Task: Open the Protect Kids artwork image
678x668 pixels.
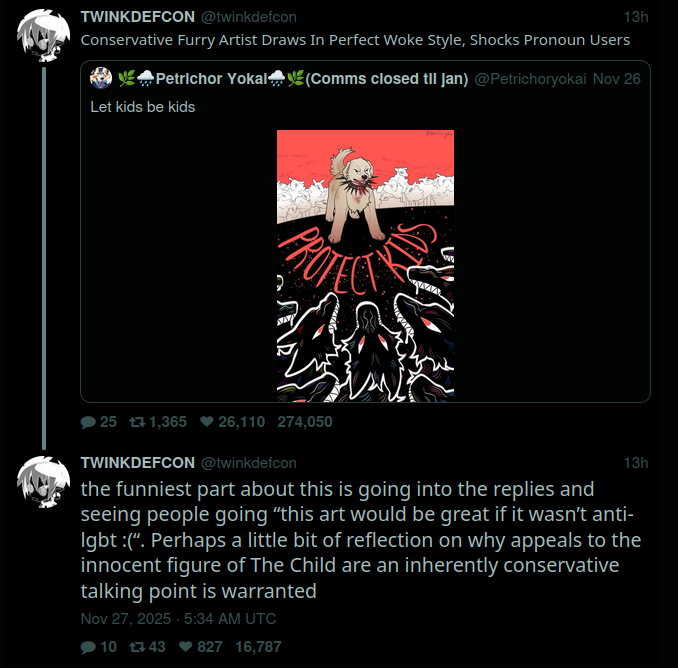Action: [x=365, y=265]
